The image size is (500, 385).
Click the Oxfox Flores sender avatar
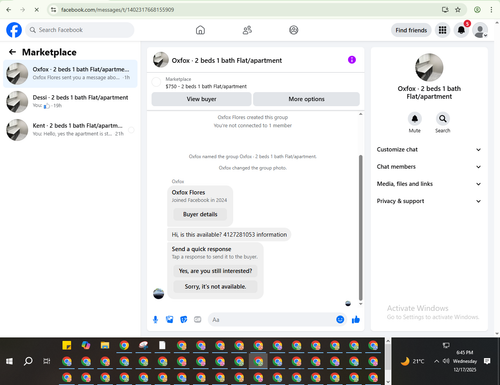click(x=158, y=293)
